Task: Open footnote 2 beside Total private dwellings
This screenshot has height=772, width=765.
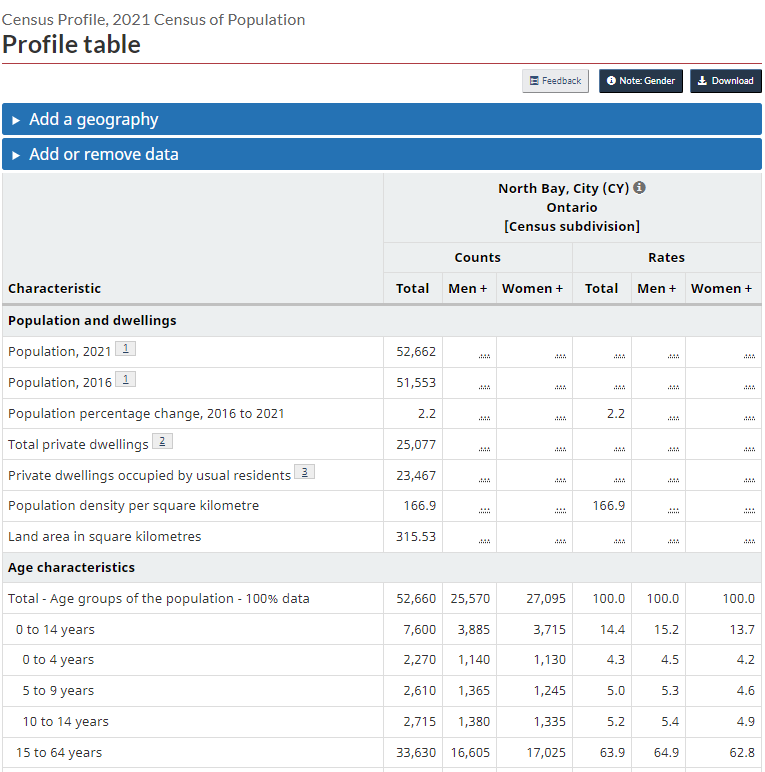Action: click(162, 442)
